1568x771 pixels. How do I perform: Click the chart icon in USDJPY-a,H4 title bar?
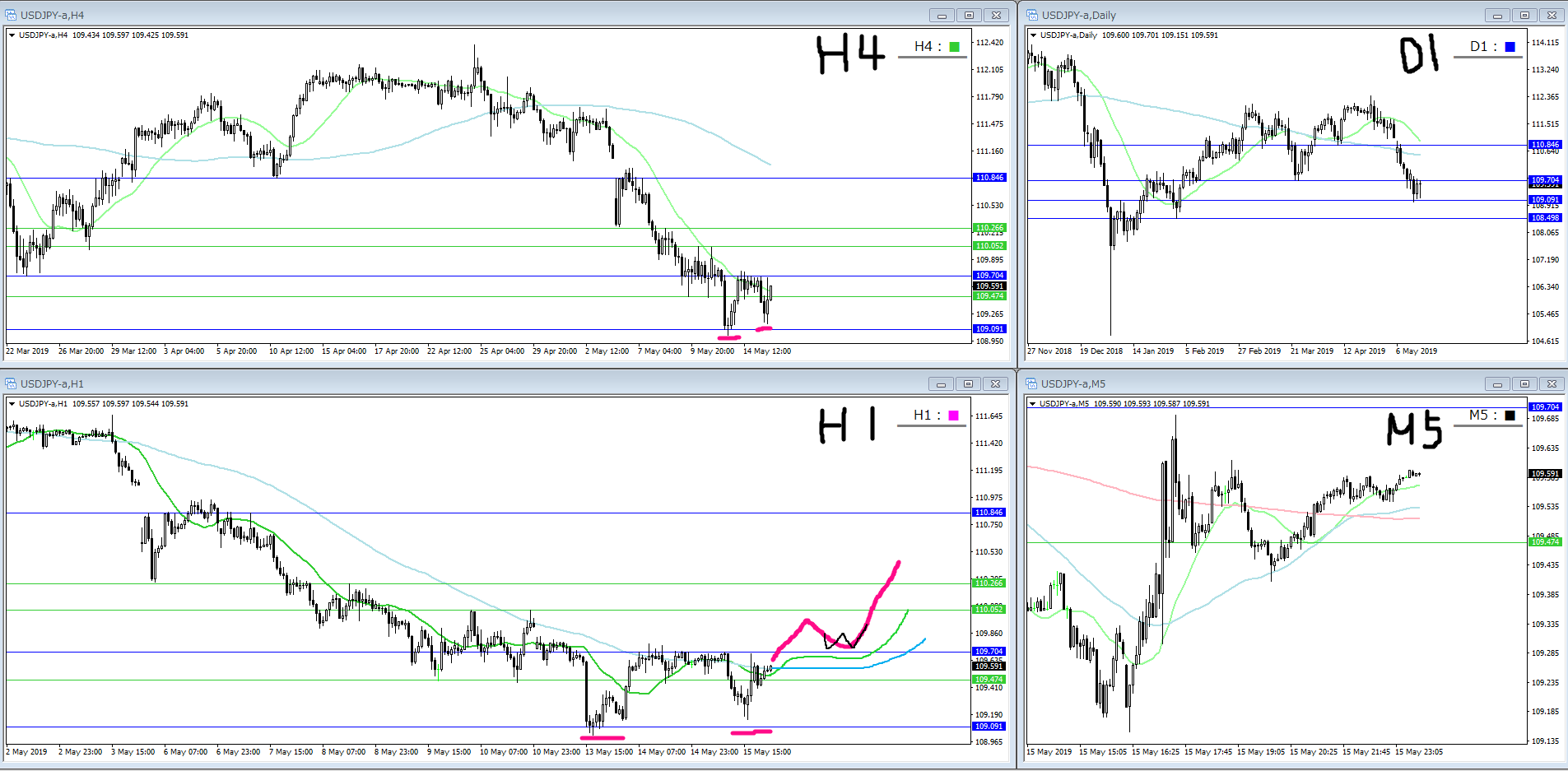pyautogui.click(x=11, y=15)
